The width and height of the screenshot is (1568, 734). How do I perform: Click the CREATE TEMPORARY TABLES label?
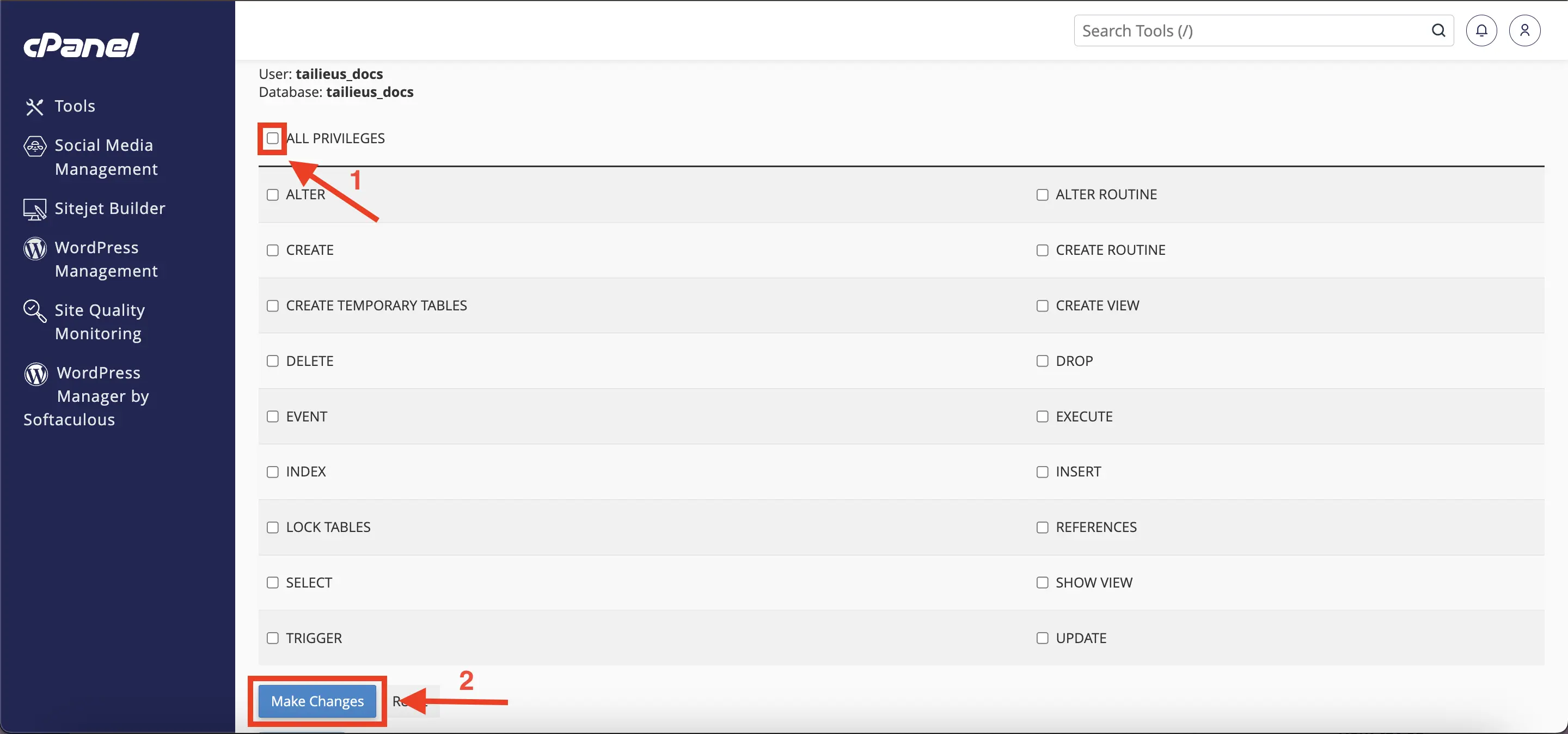pyautogui.click(x=376, y=305)
